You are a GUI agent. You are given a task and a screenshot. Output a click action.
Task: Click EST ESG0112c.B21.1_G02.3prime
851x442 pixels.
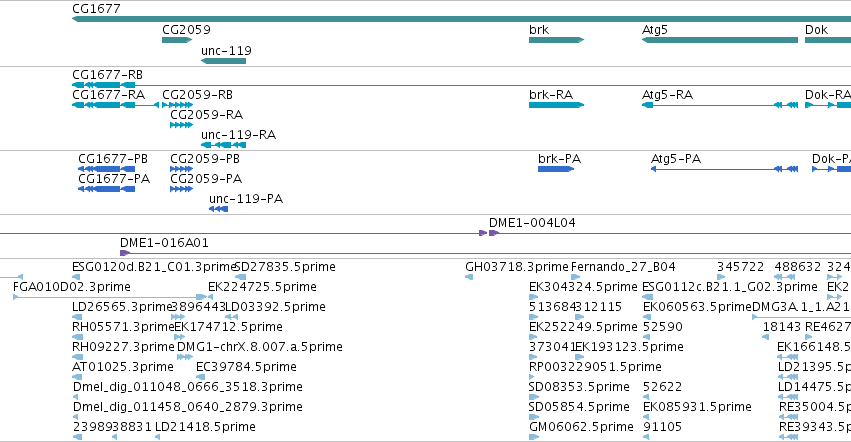pos(730,287)
